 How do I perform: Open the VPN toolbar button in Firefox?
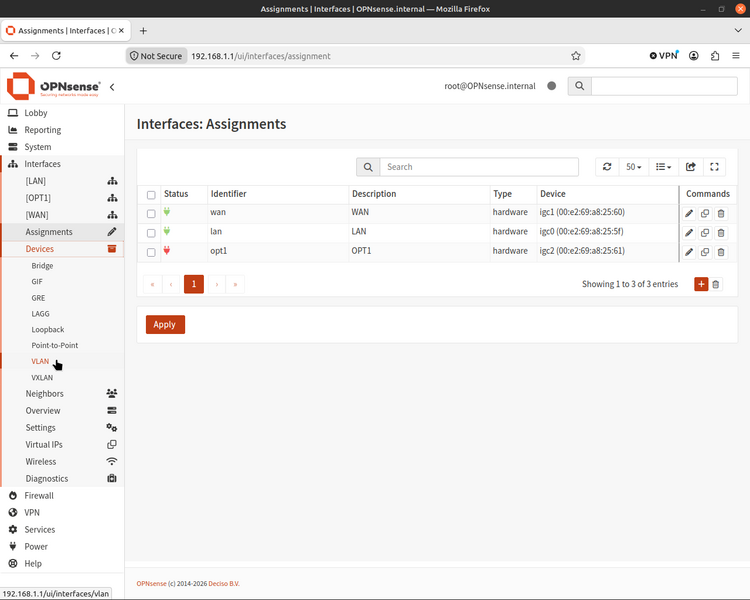click(664, 56)
